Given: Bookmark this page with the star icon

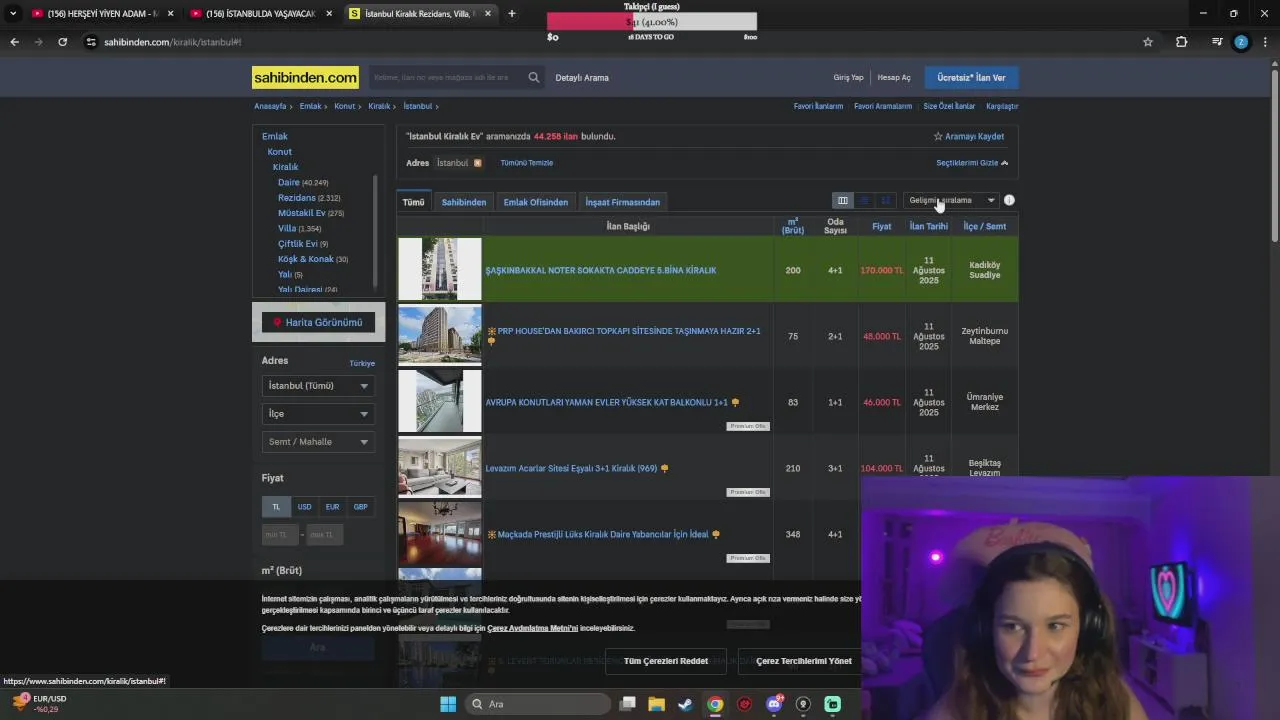Looking at the screenshot, I should click(x=1148, y=42).
